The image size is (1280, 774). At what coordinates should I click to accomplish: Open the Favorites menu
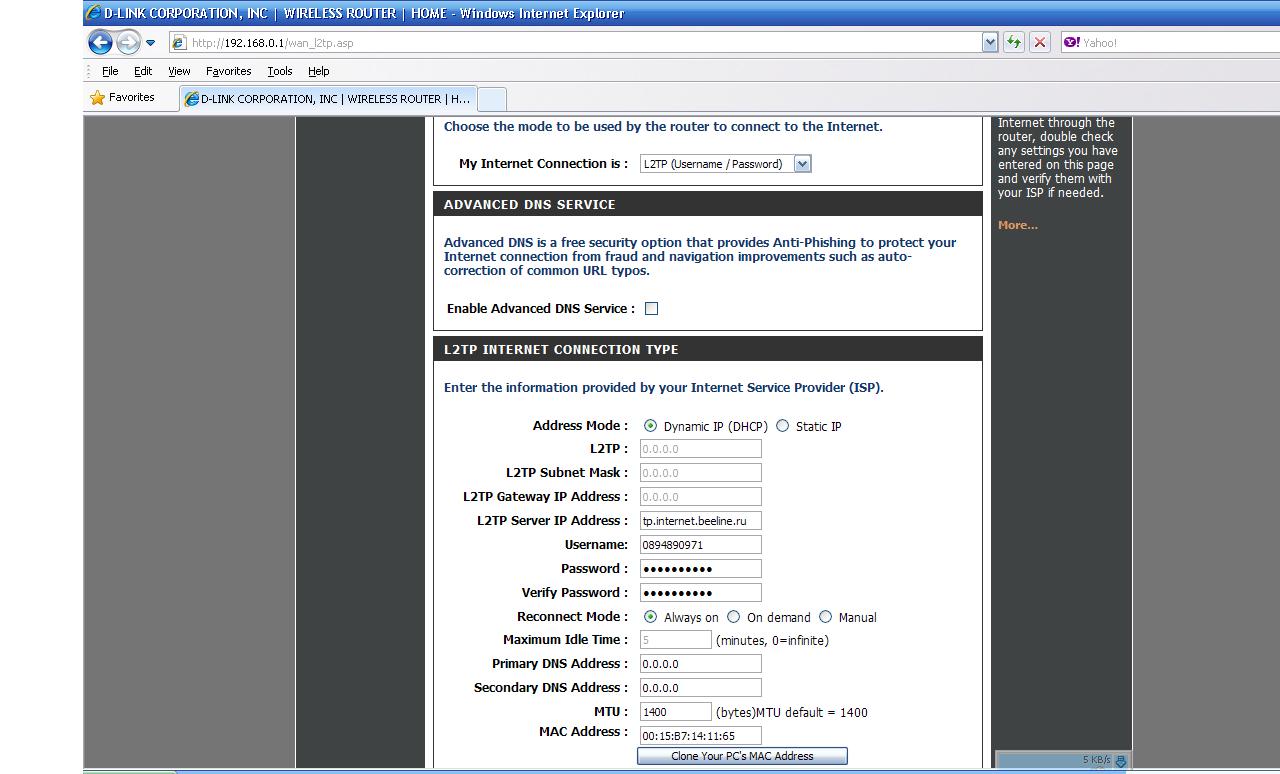click(x=228, y=71)
